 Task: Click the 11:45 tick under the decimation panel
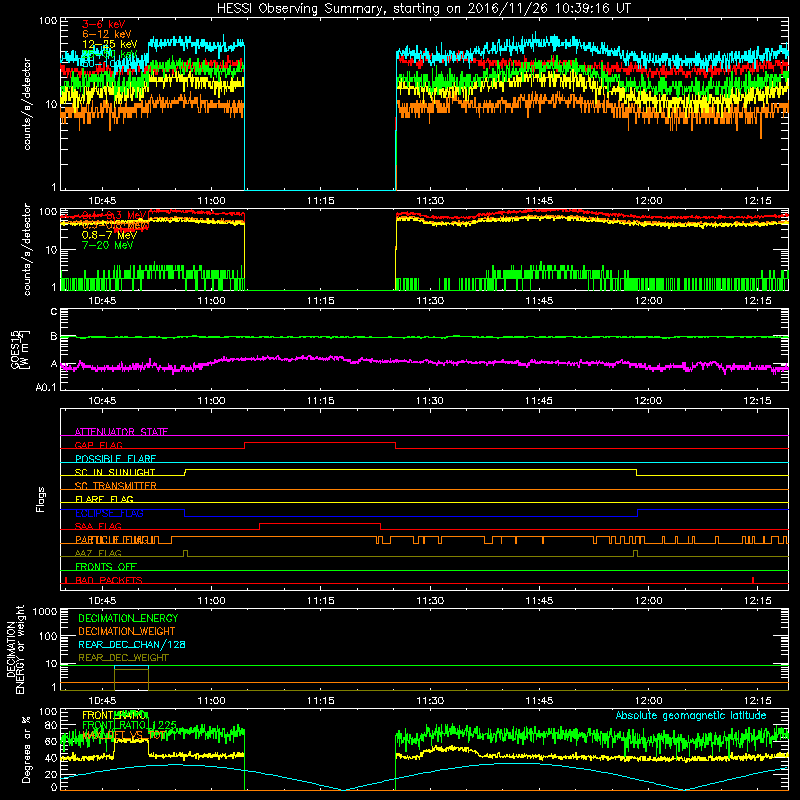539,701
